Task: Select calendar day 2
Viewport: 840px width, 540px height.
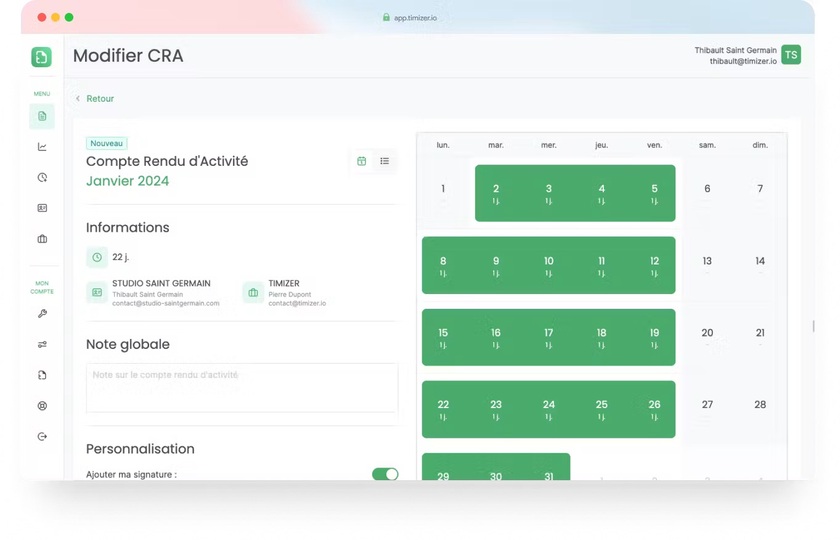Action: click(x=496, y=193)
